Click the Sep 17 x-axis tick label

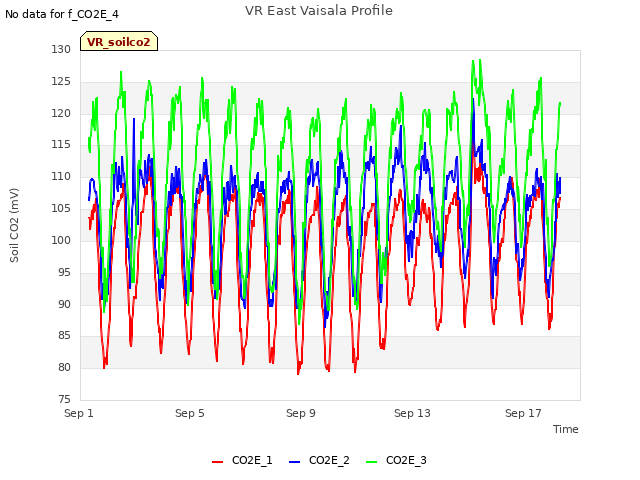pyautogui.click(x=523, y=413)
